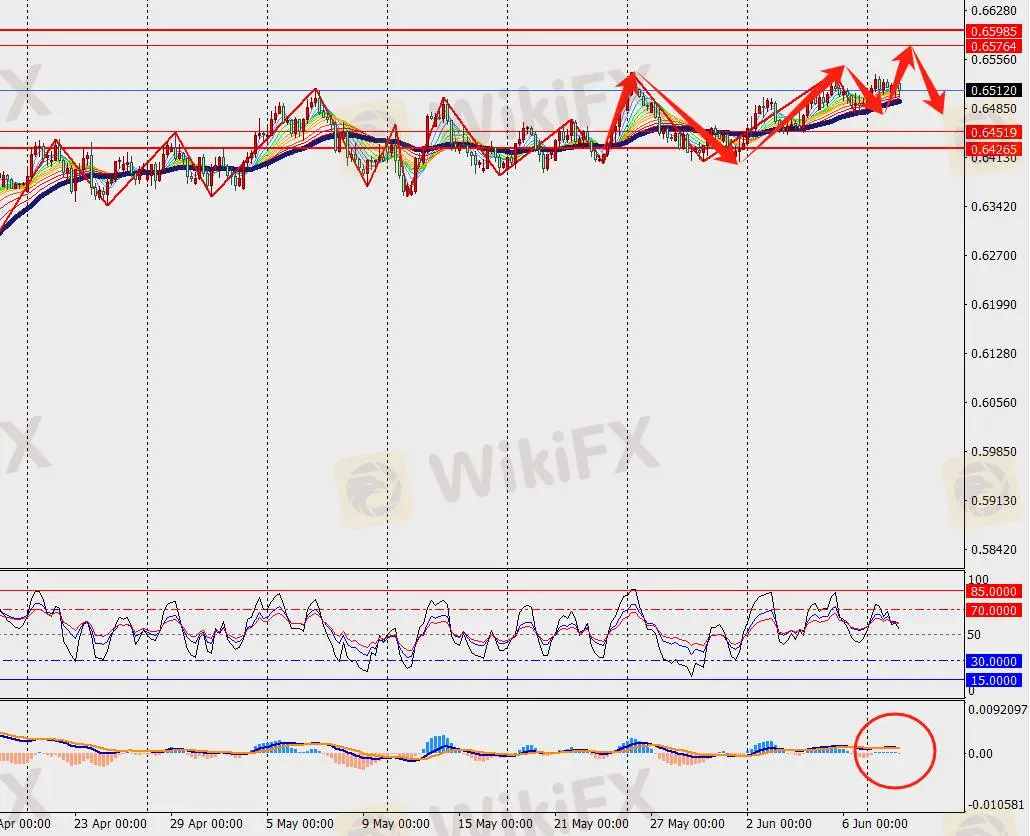Click the -0.010581 MACD scale value
This screenshot has height=836, width=1030.
coord(996,804)
